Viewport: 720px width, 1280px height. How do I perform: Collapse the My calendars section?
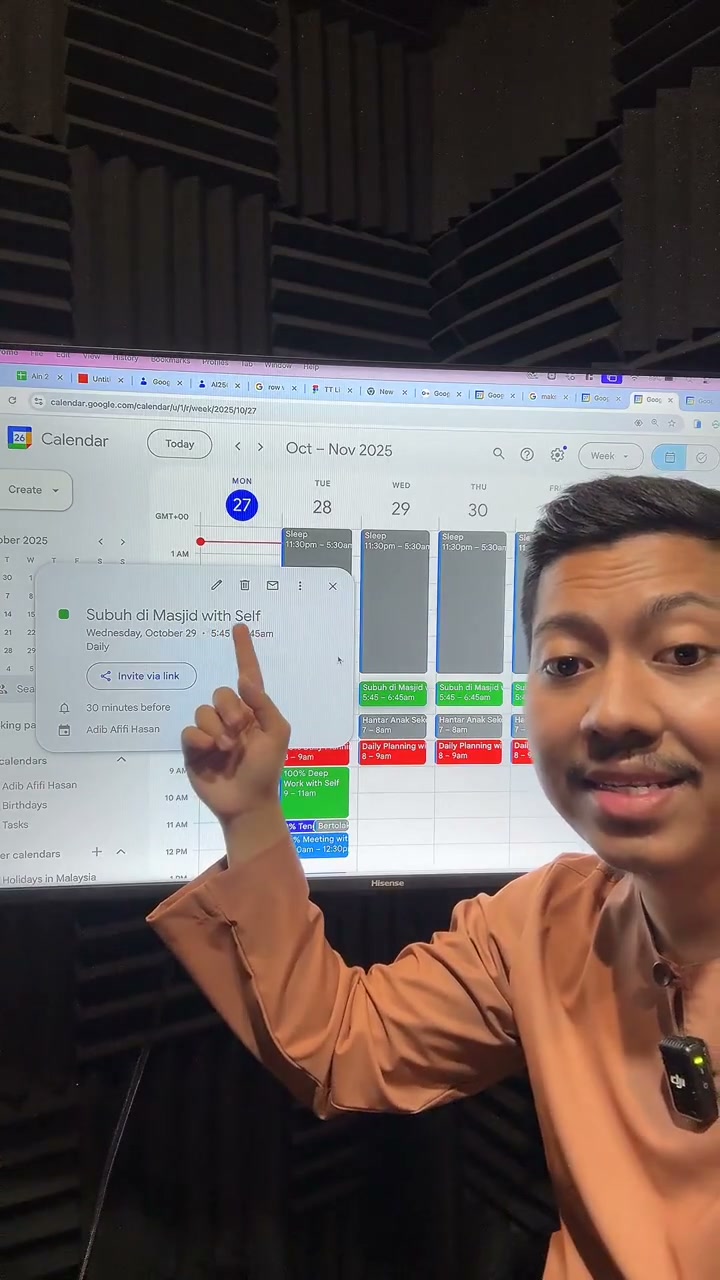point(121,760)
